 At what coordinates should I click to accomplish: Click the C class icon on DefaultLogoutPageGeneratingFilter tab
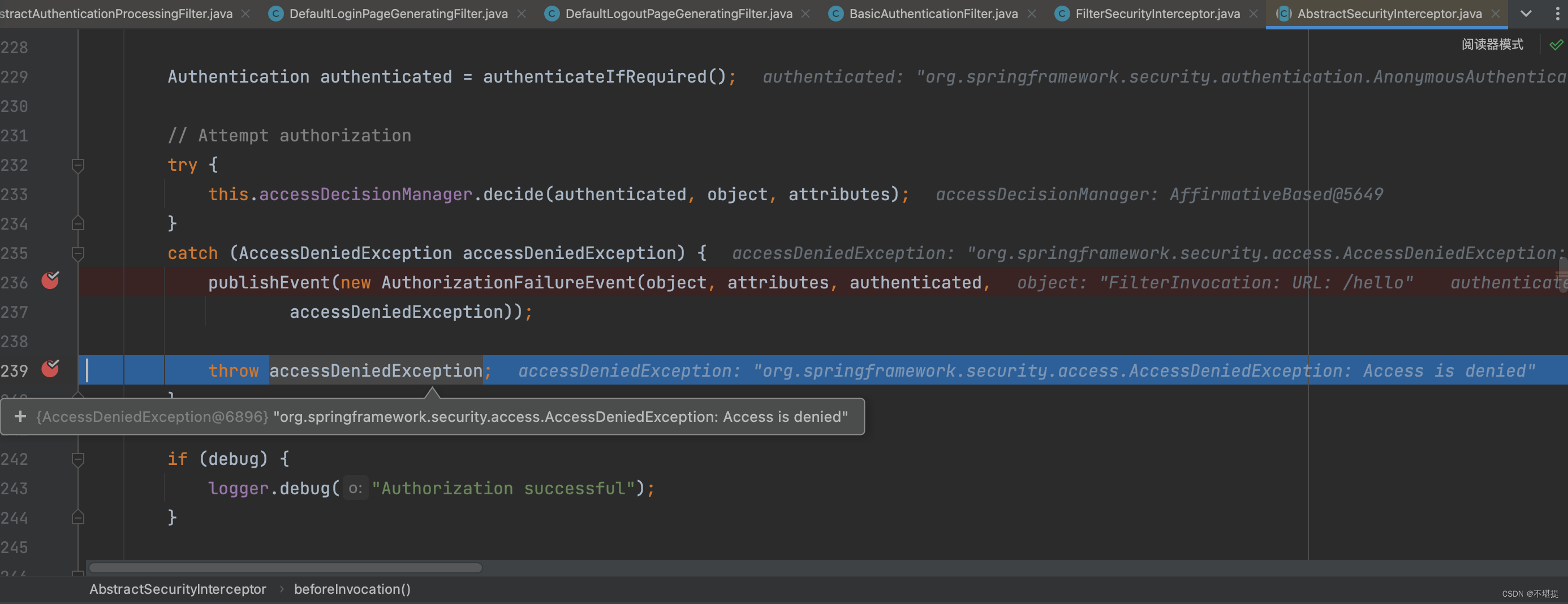point(552,14)
